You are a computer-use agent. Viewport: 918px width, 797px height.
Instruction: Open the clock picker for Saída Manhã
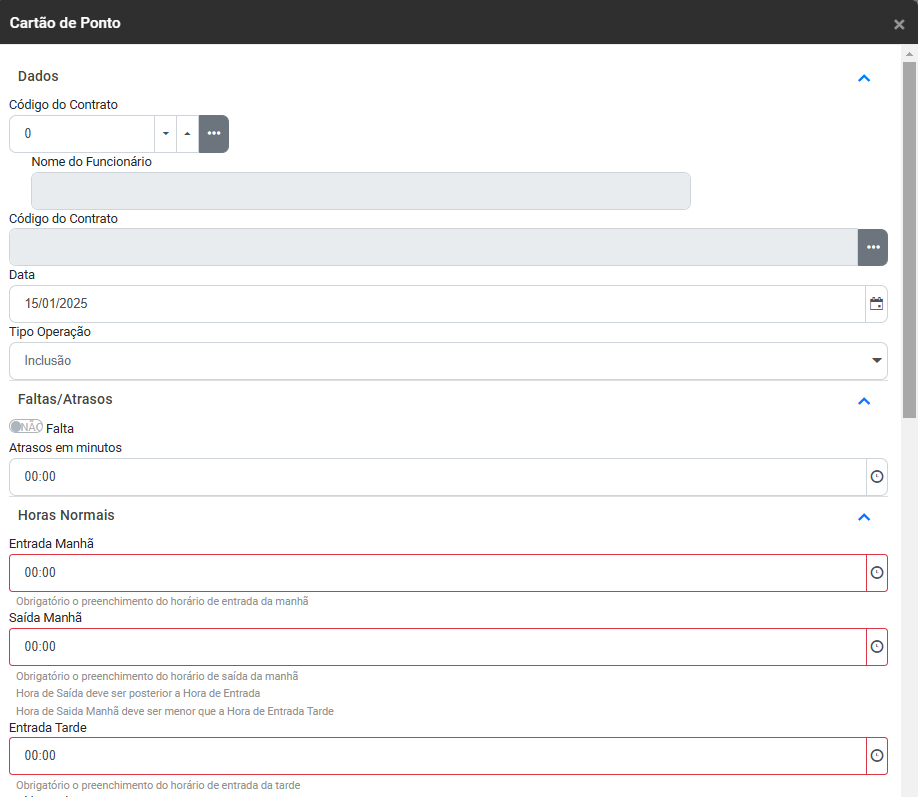coord(876,647)
